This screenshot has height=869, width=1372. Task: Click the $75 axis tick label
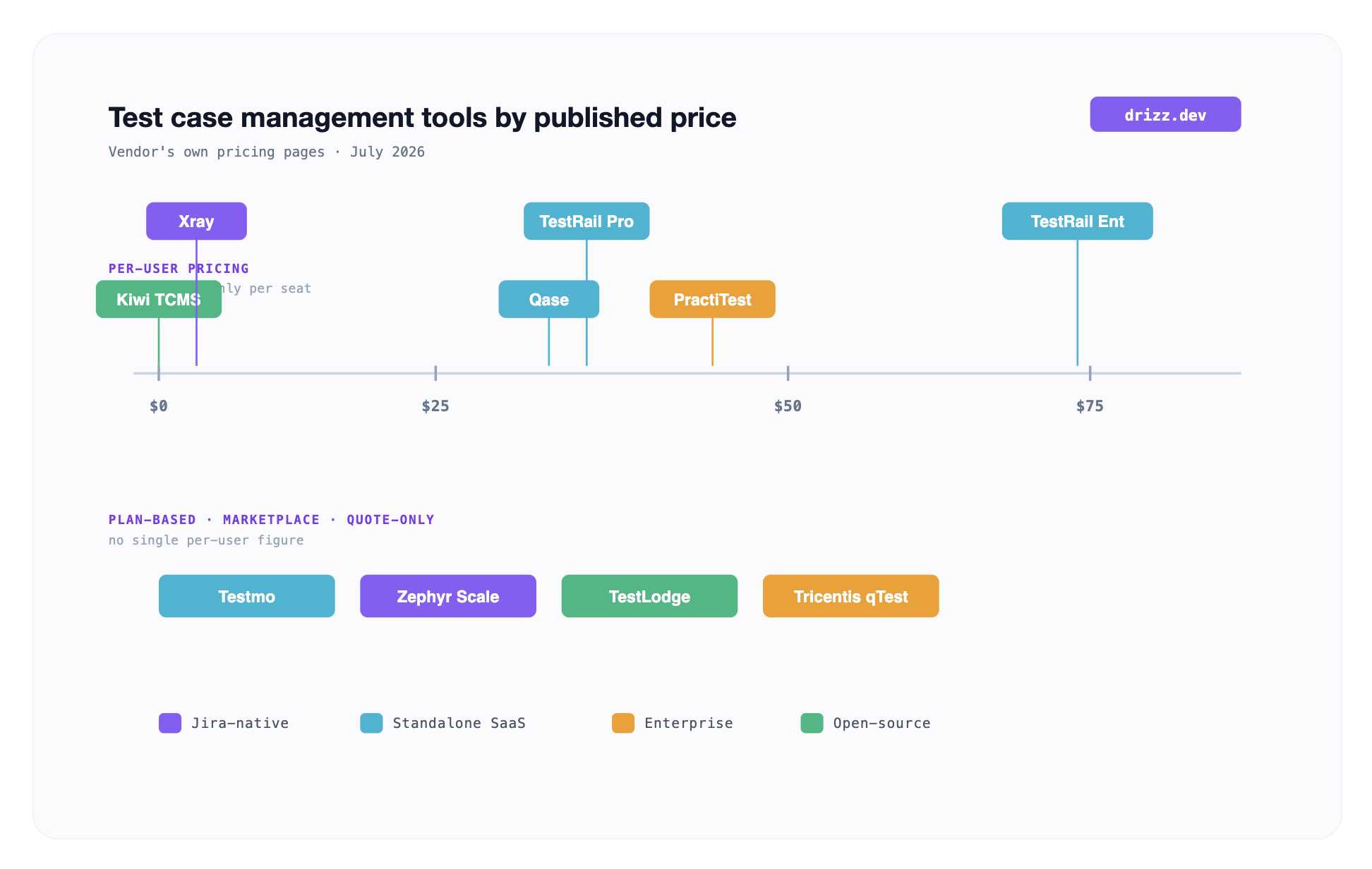[1090, 406]
